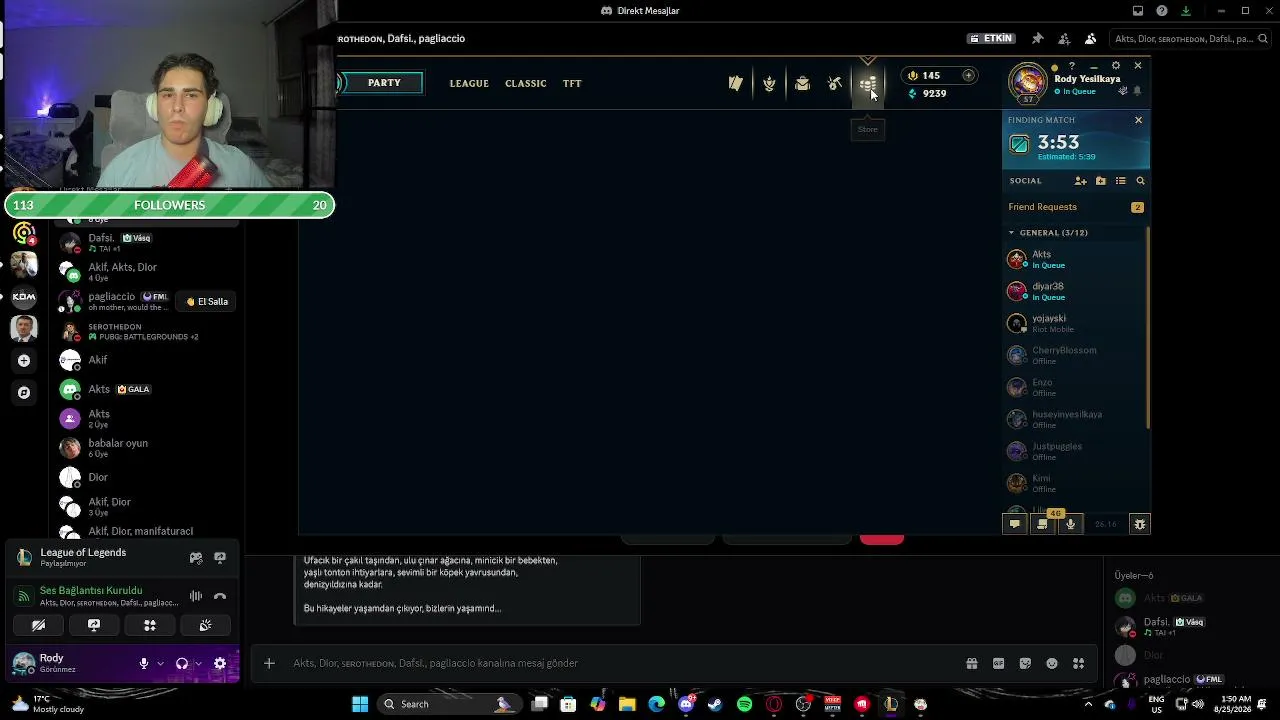Open Friend Requests in Social panel

point(1076,207)
